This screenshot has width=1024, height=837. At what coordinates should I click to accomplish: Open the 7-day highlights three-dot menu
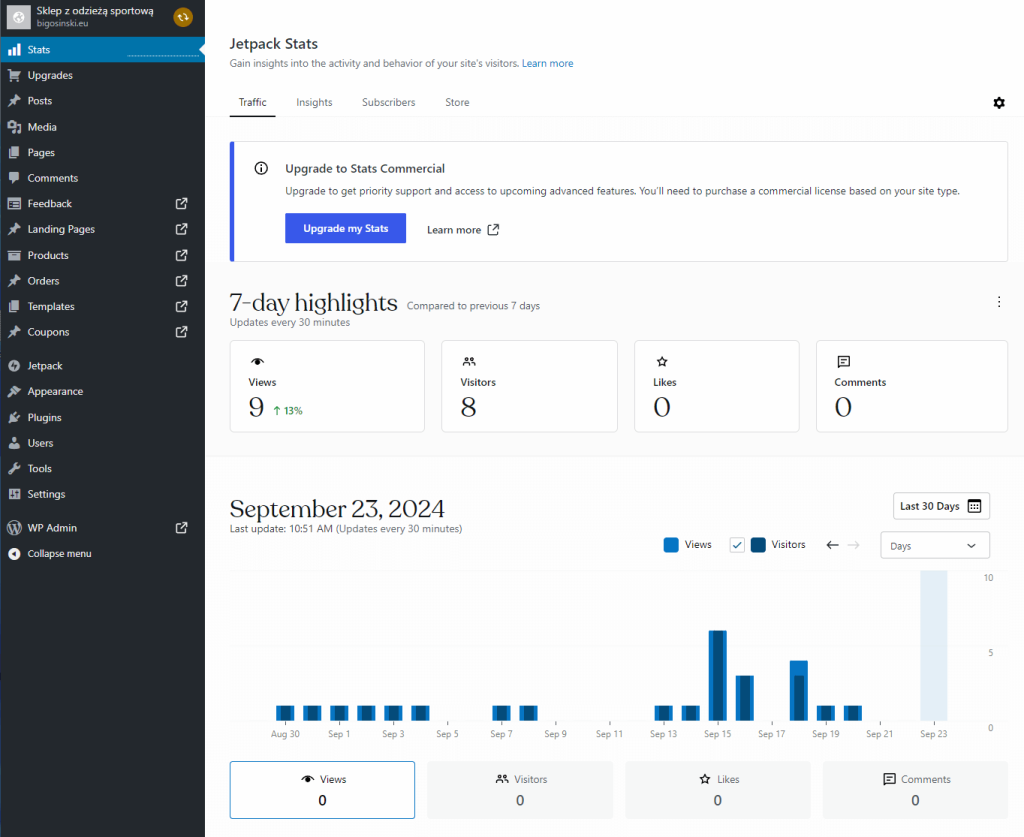(998, 302)
